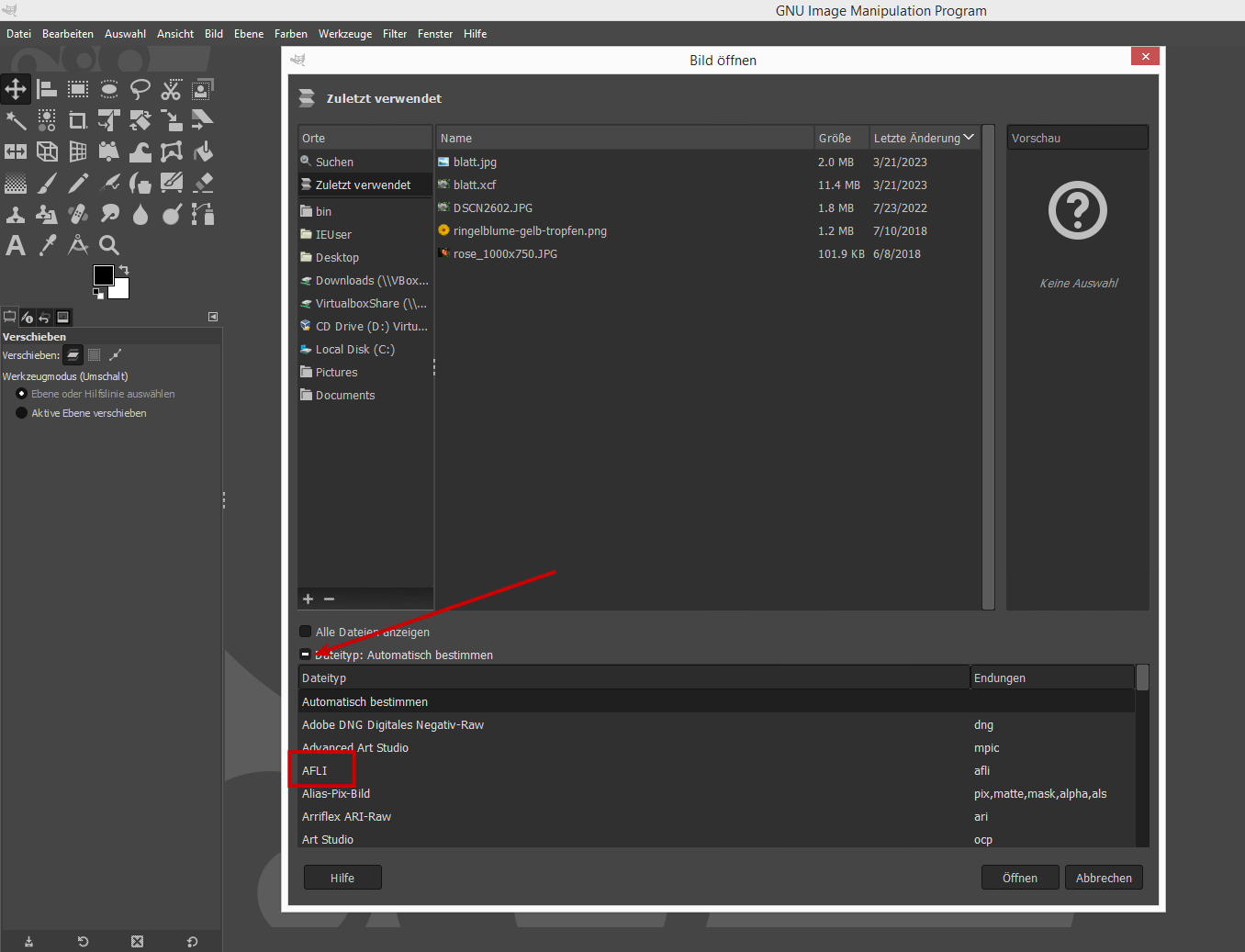Click the swap foreground/background colors arrow
Screen dimensions: 1245x952
click(x=124, y=270)
